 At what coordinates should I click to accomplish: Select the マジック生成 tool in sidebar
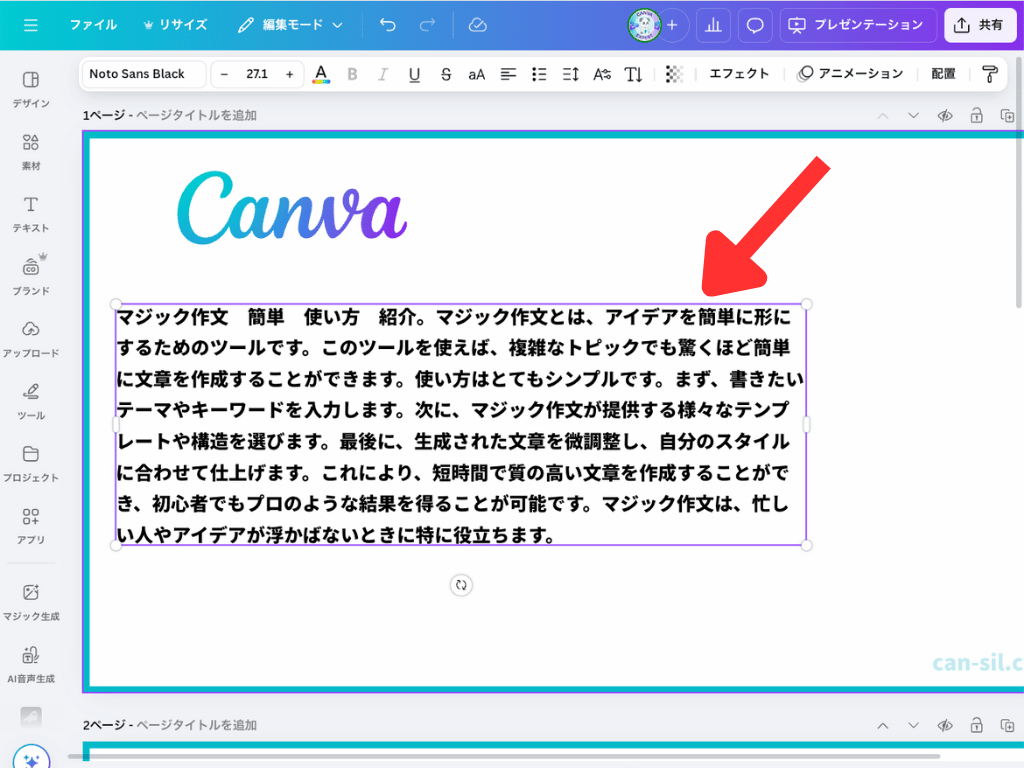click(30, 601)
